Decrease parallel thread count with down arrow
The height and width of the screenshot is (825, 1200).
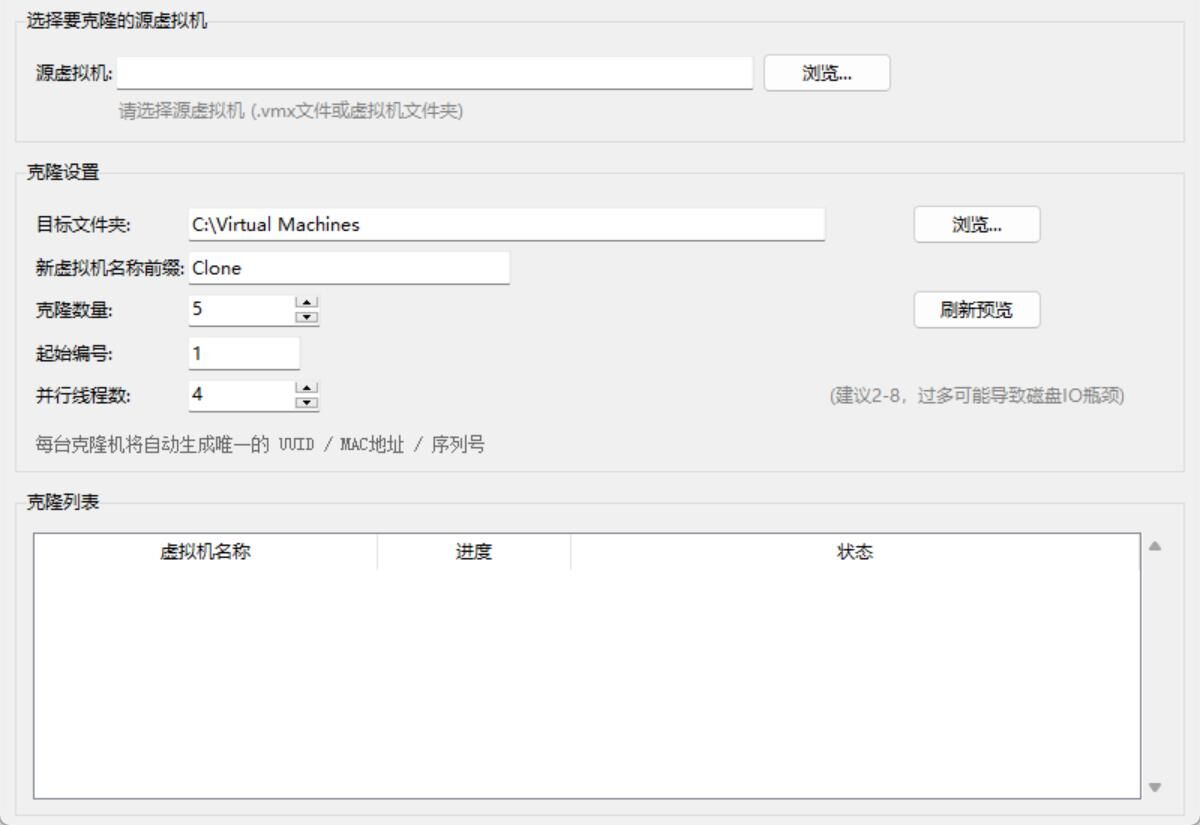tap(308, 401)
